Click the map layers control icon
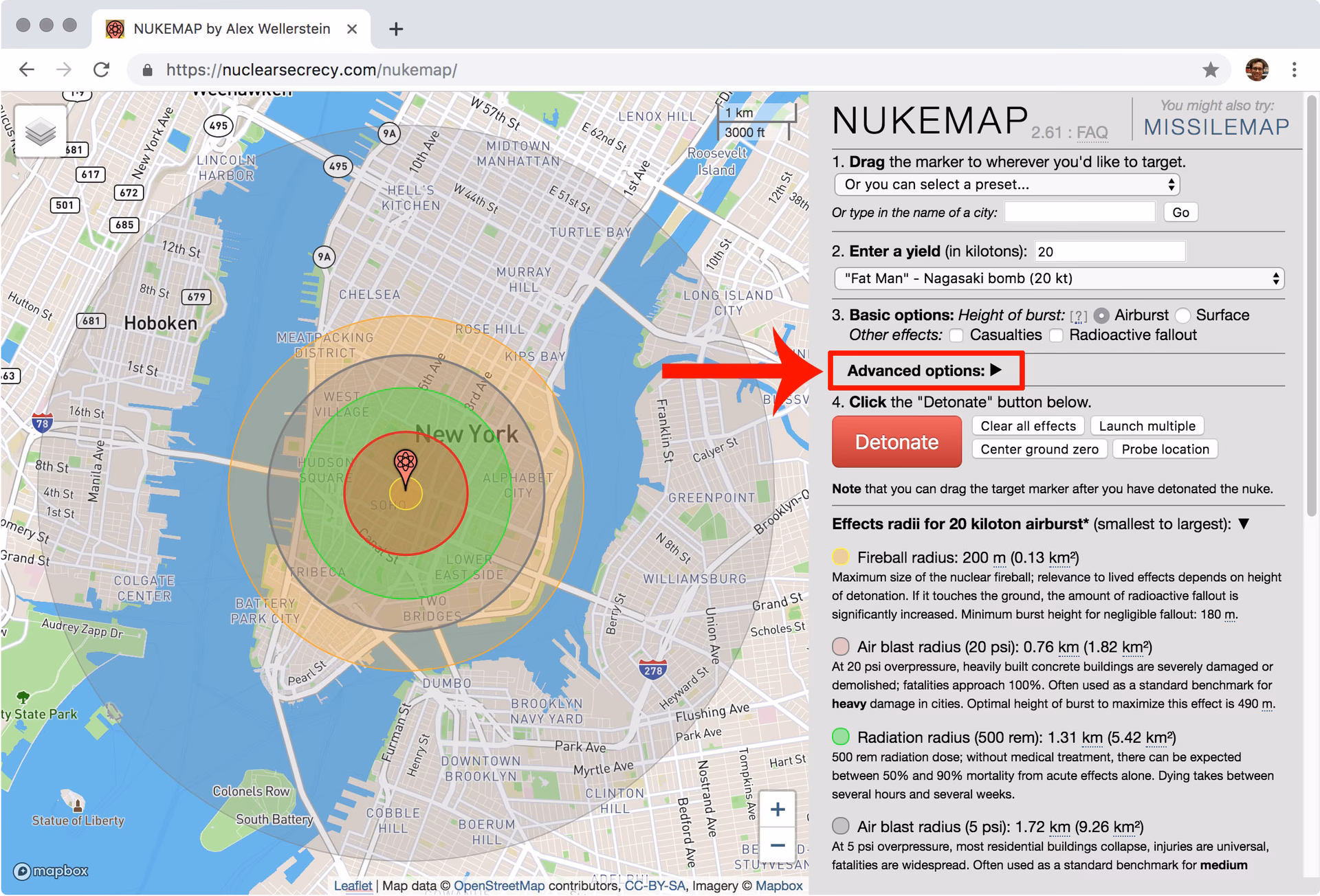The height and width of the screenshot is (896, 1320). point(41,131)
